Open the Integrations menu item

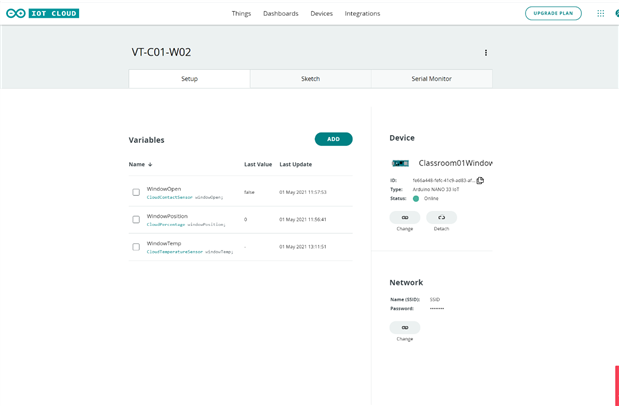tap(362, 13)
